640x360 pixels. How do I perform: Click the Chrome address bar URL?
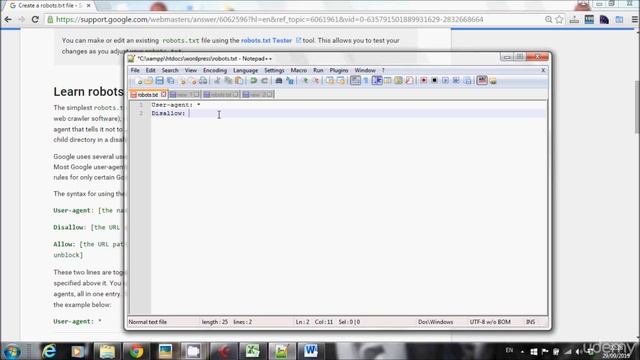click(x=269, y=20)
